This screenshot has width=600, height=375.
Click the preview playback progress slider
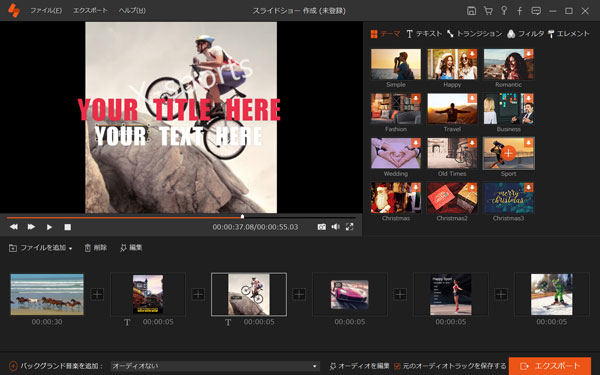[x=181, y=217]
